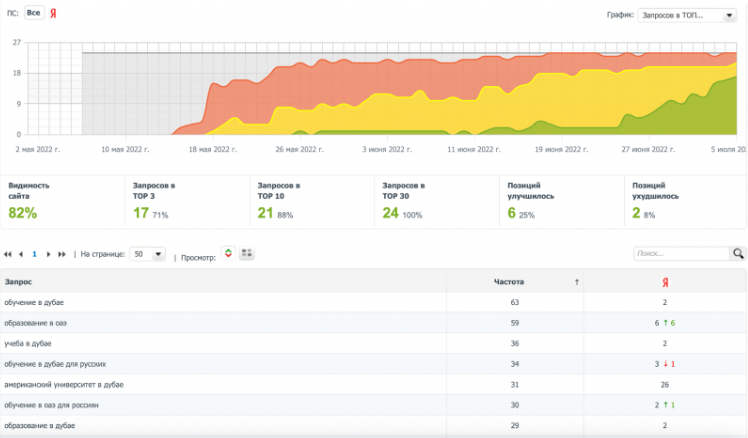The height and width of the screenshot is (438, 748).
Task: Select the Запросов в TOP 3 metric
Action: coord(153,200)
